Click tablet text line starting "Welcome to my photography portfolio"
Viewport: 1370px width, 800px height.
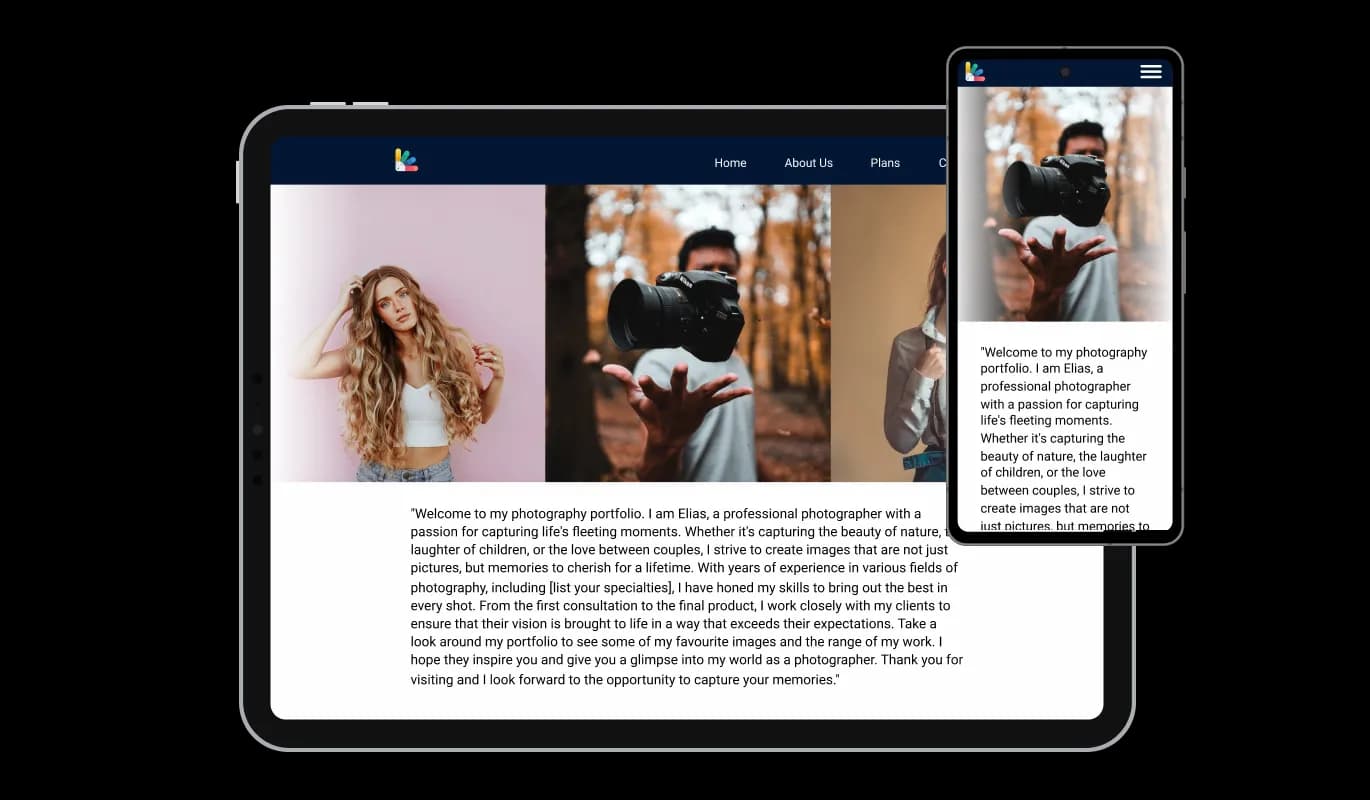click(x=666, y=514)
